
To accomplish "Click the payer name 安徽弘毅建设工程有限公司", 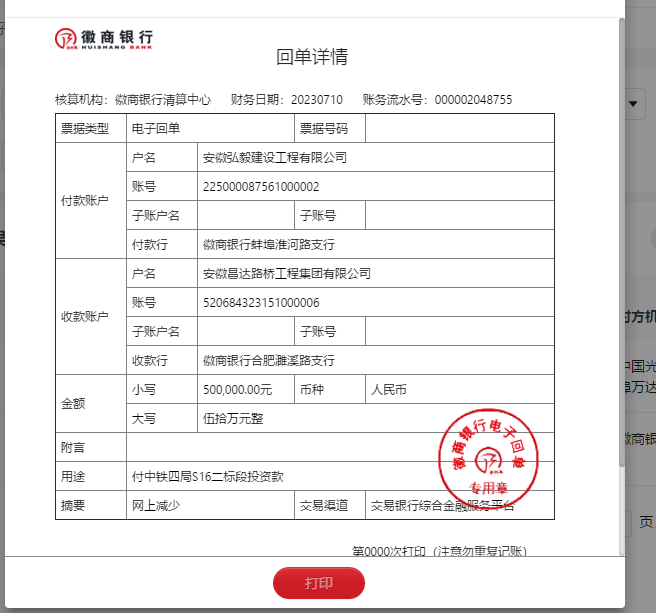I will (x=274, y=158).
